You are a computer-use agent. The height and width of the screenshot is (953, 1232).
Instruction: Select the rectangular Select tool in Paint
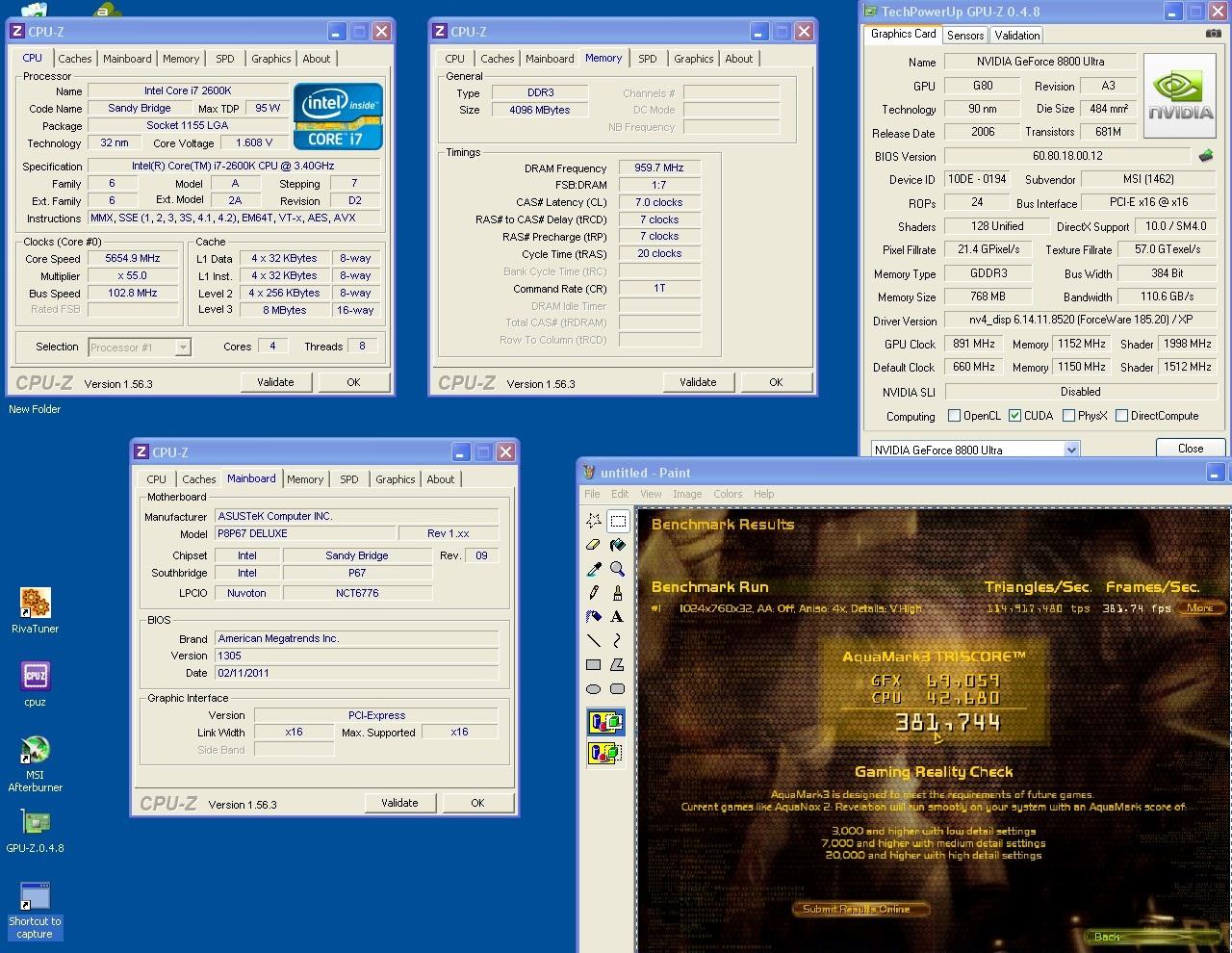tap(618, 521)
